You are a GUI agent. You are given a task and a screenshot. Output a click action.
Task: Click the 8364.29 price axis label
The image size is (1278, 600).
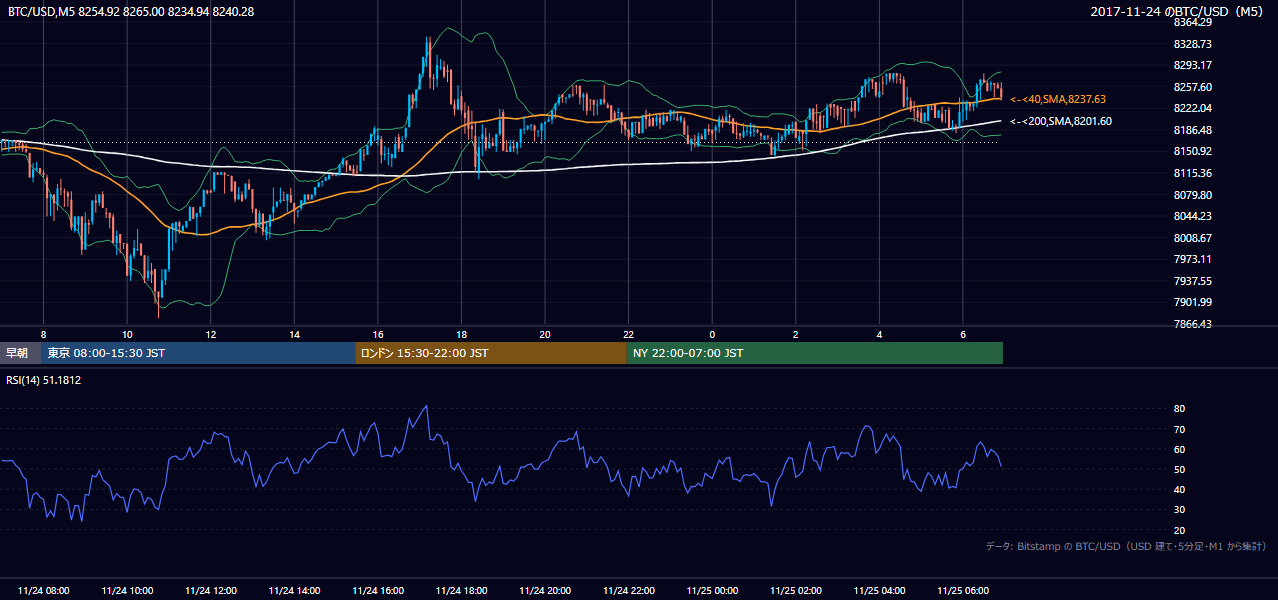click(x=1192, y=22)
